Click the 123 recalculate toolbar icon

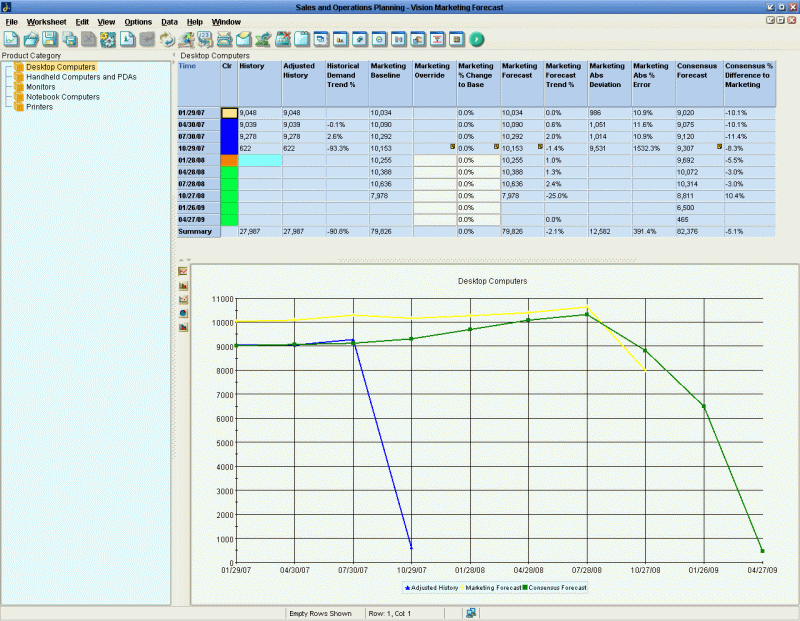click(x=205, y=39)
